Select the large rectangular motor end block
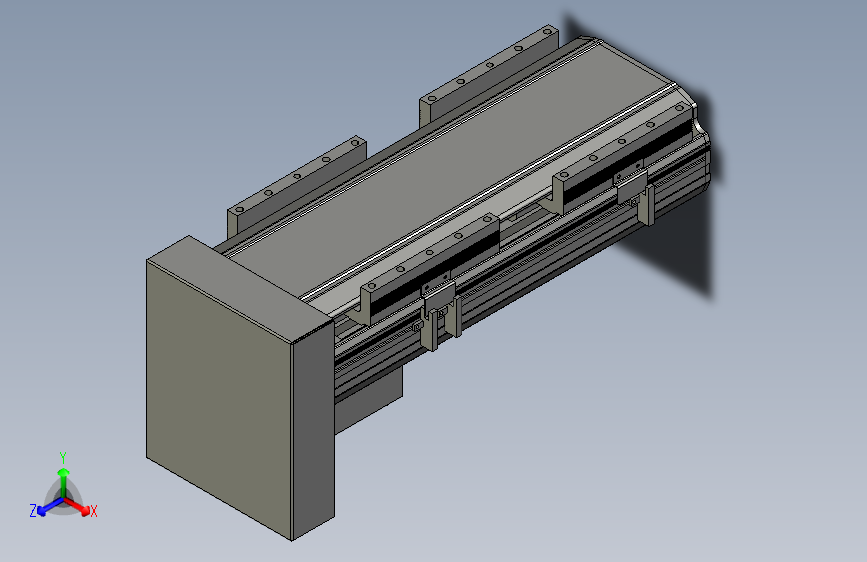The height and width of the screenshot is (562, 867). (x=240, y=388)
